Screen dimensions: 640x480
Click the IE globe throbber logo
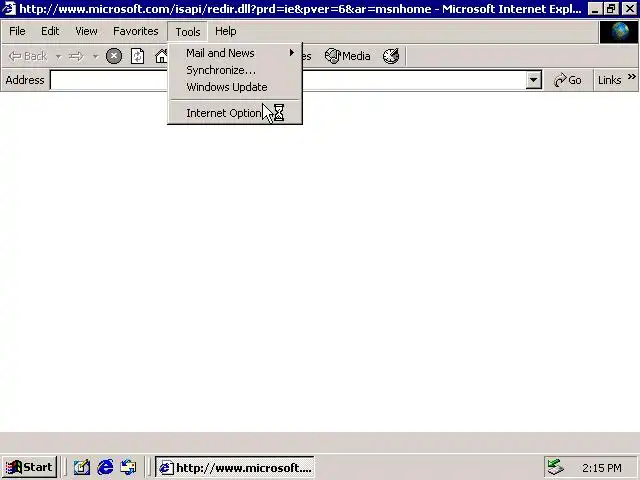click(619, 32)
